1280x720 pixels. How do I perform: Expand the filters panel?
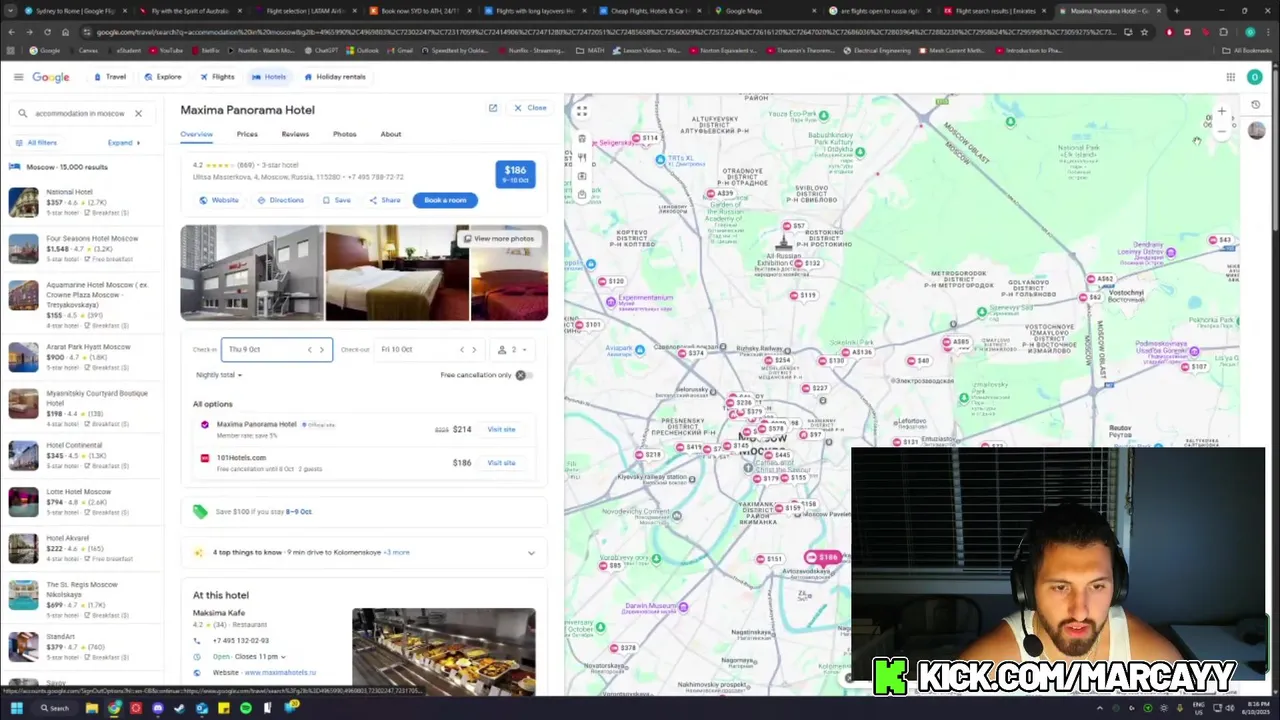124,143
